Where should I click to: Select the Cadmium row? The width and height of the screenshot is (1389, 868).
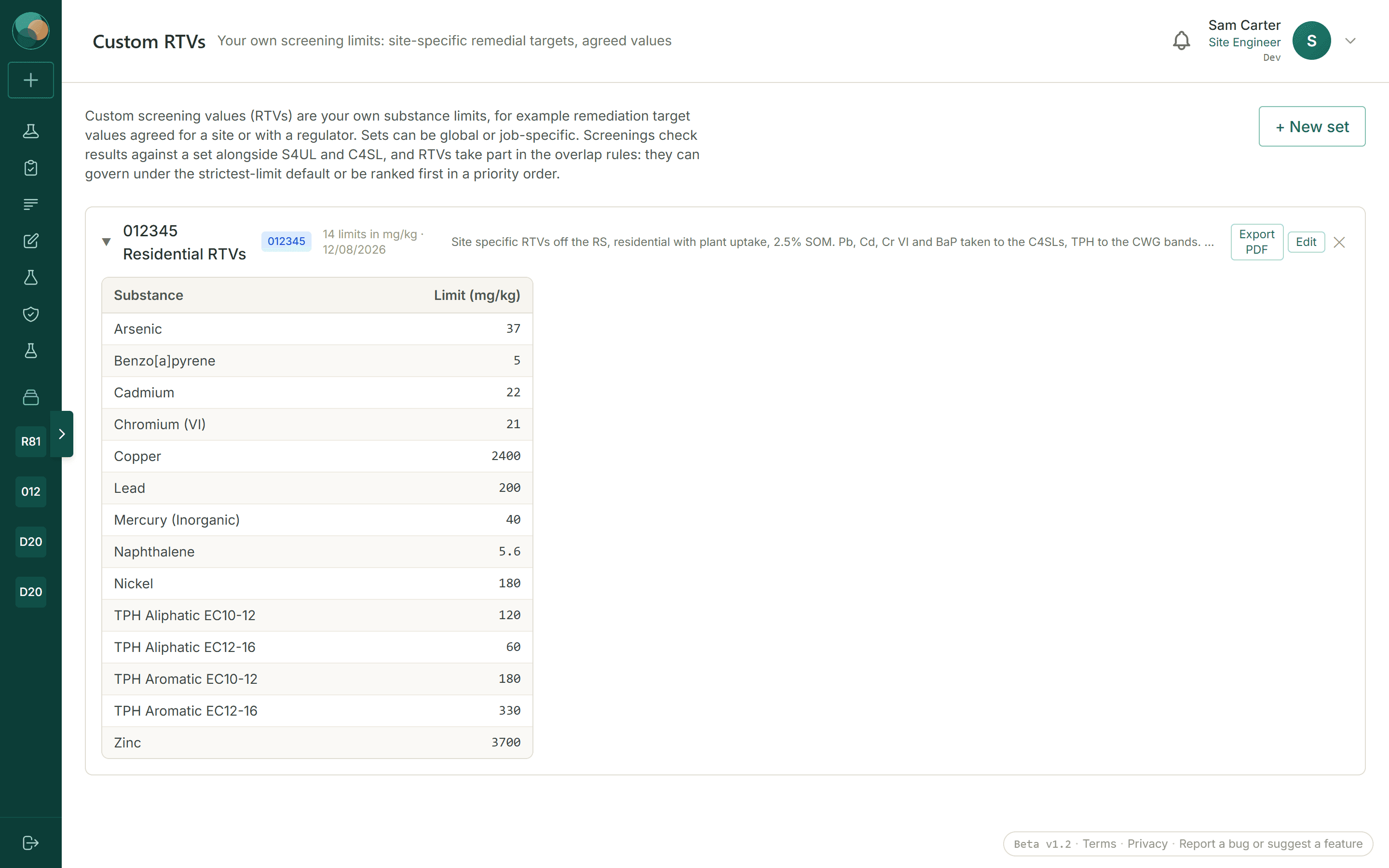[317, 393]
